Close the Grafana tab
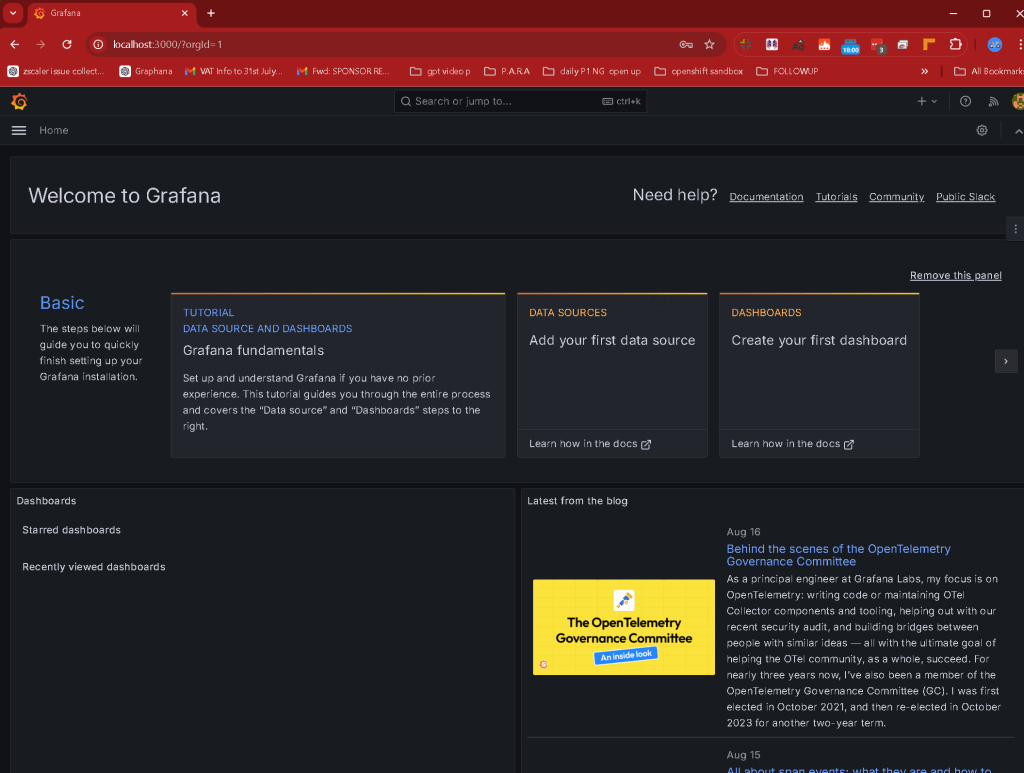 [x=185, y=13]
